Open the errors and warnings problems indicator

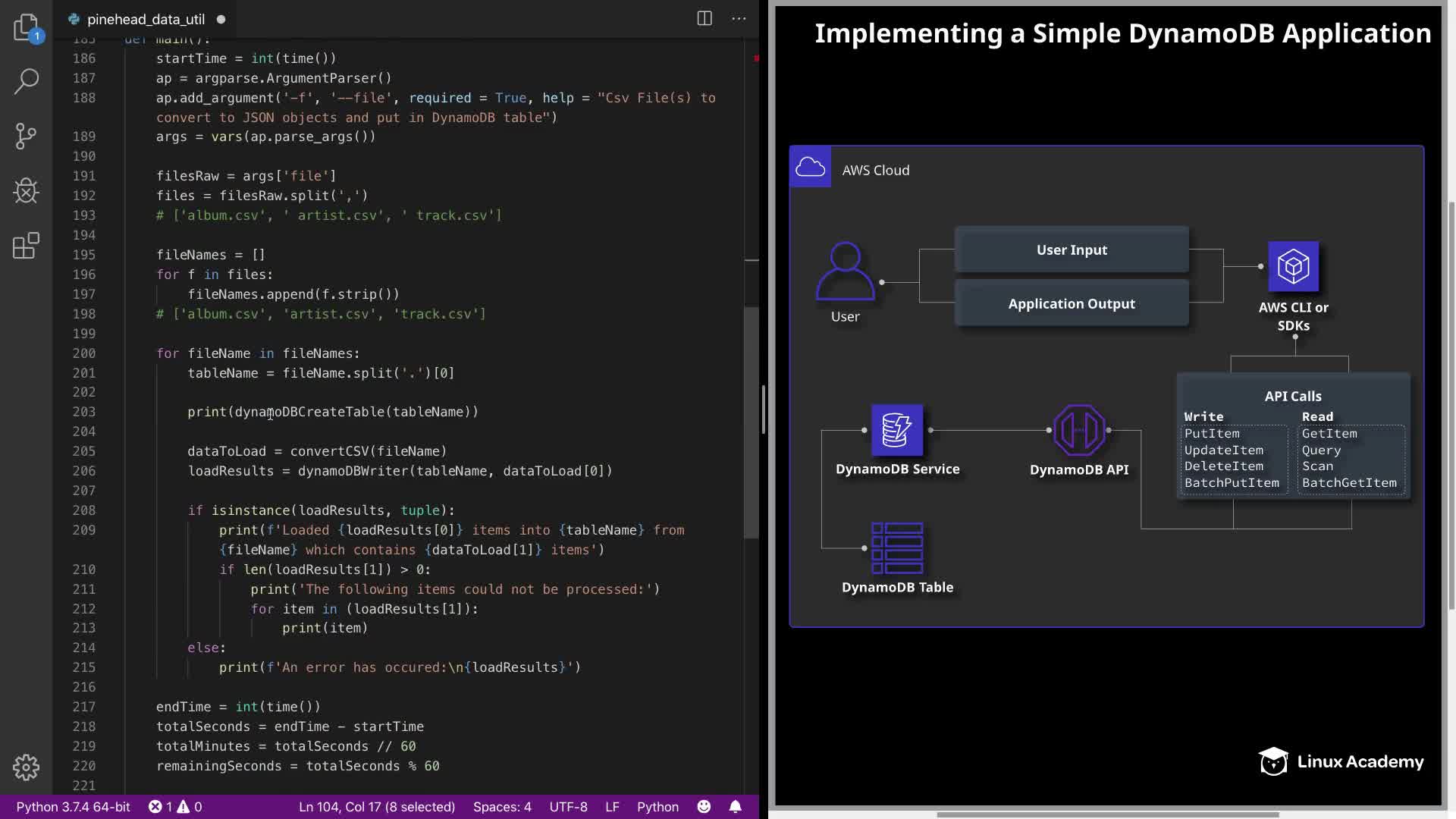coord(175,807)
